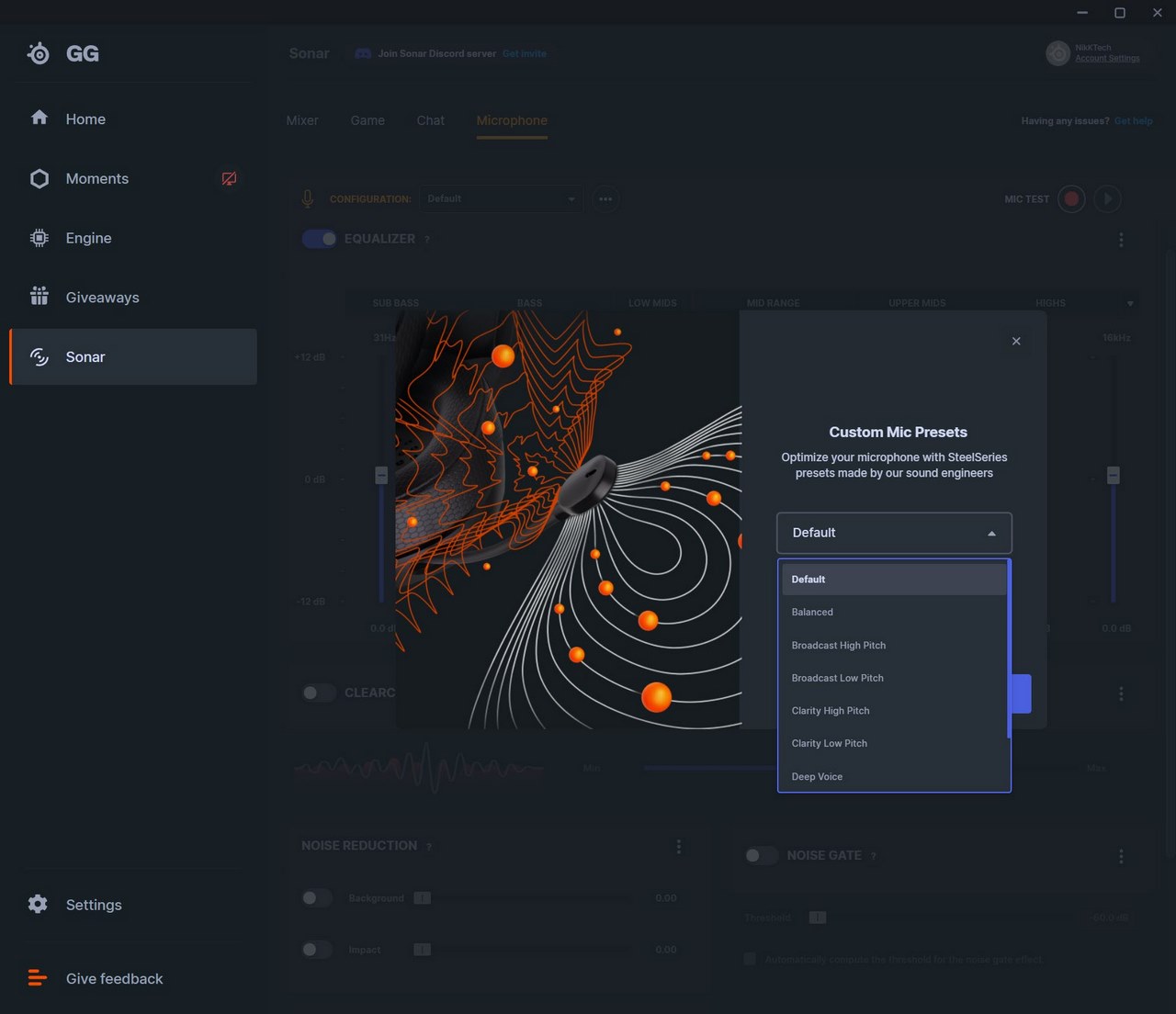The width and height of the screenshot is (1176, 1014).
Task: Minimize the GG window
Action: tap(1082, 12)
